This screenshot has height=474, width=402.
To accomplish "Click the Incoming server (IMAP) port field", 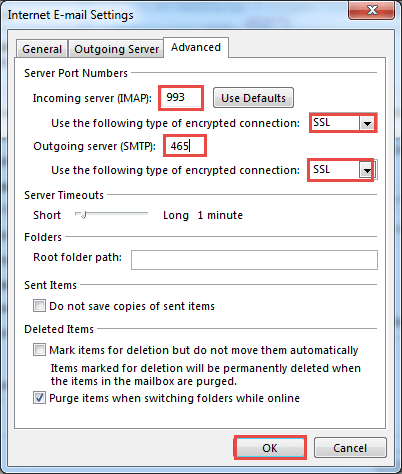I will click(181, 98).
